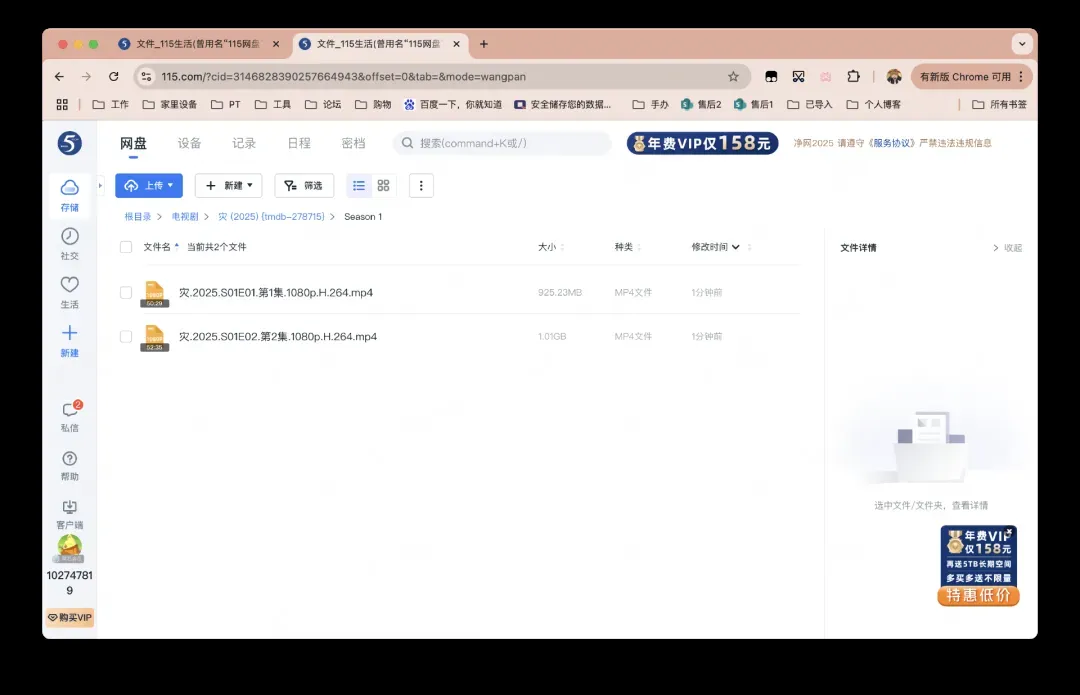Click the 筛选 filter button
Image resolution: width=1080 pixels, height=695 pixels.
(304, 185)
